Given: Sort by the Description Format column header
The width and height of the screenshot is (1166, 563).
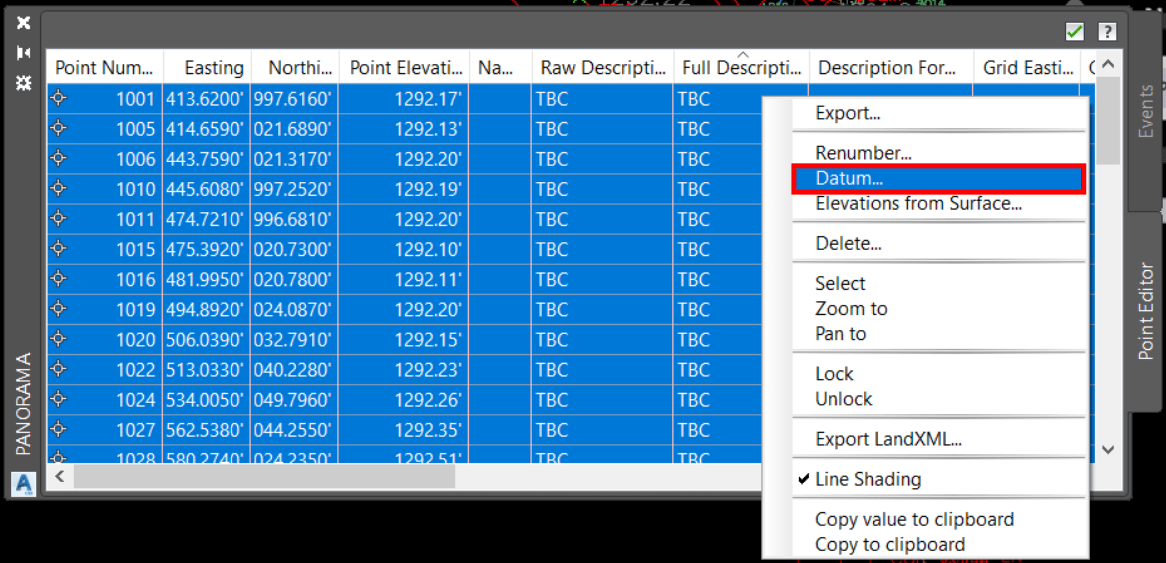Looking at the screenshot, I should coord(892,68).
